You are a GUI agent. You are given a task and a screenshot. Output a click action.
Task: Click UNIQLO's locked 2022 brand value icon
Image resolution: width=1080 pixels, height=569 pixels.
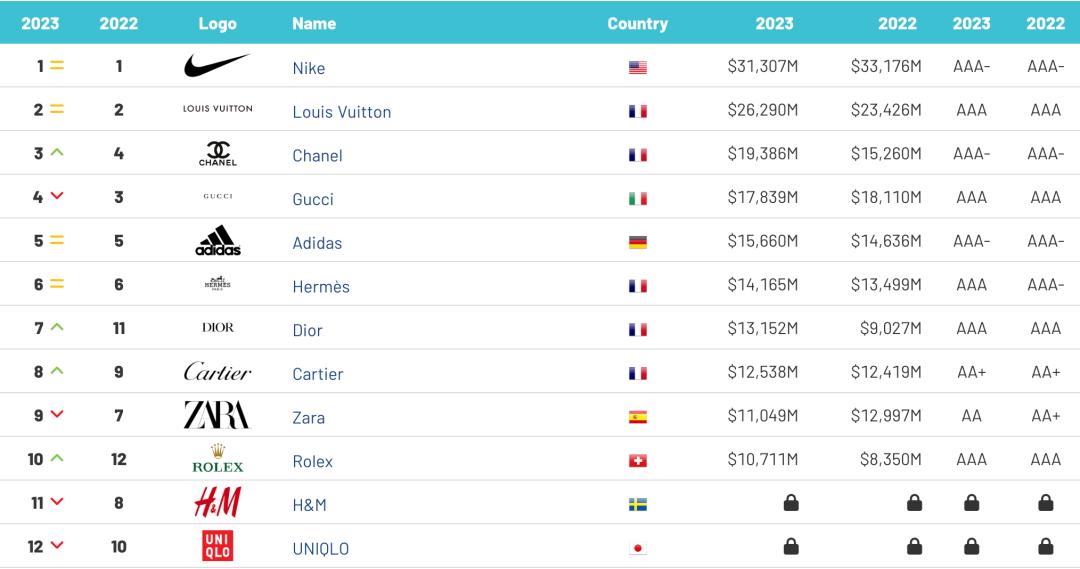pos(914,547)
